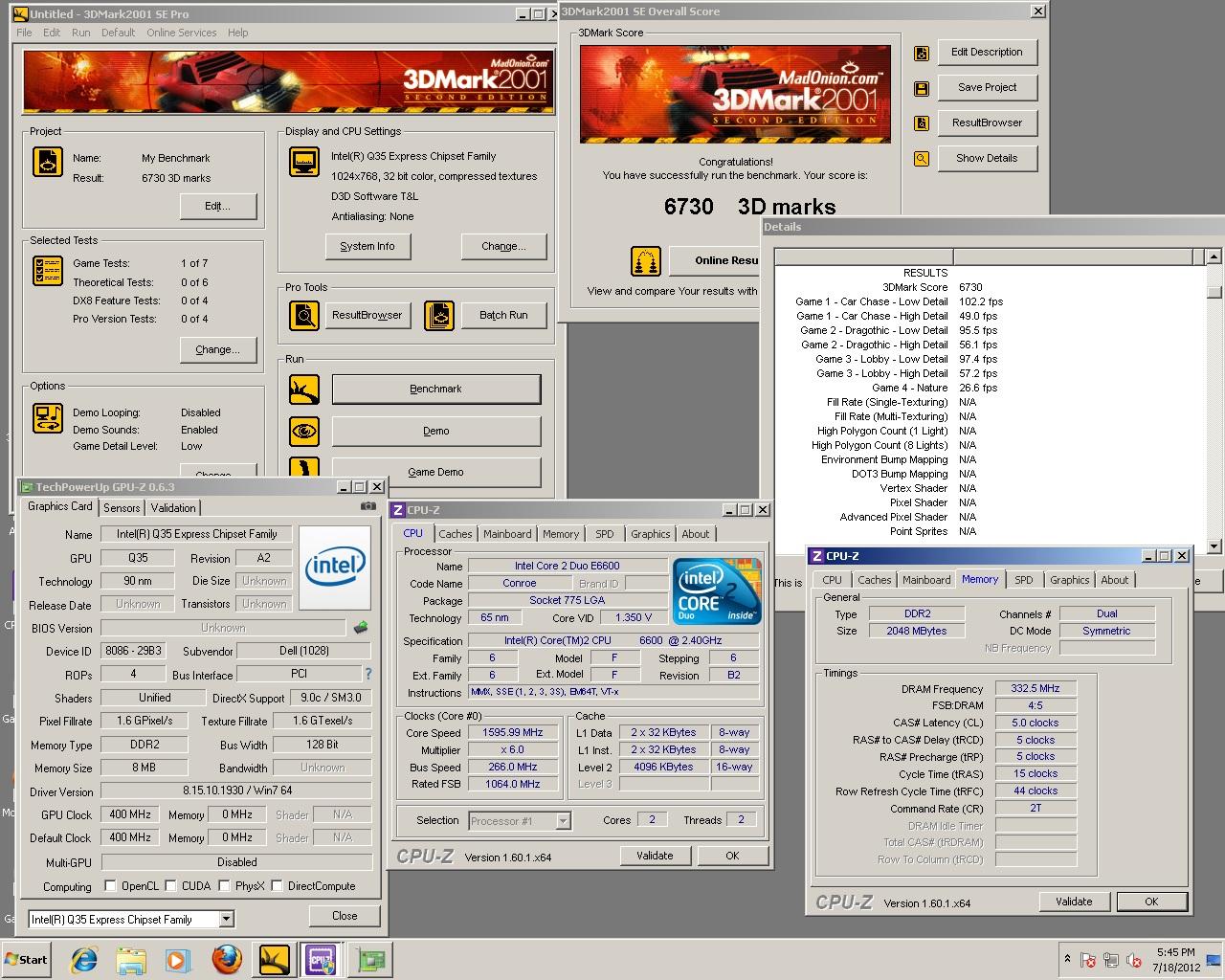Image resolution: width=1225 pixels, height=980 pixels.
Task: Open Online Services menu in 3DMark2001
Action: point(182,33)
